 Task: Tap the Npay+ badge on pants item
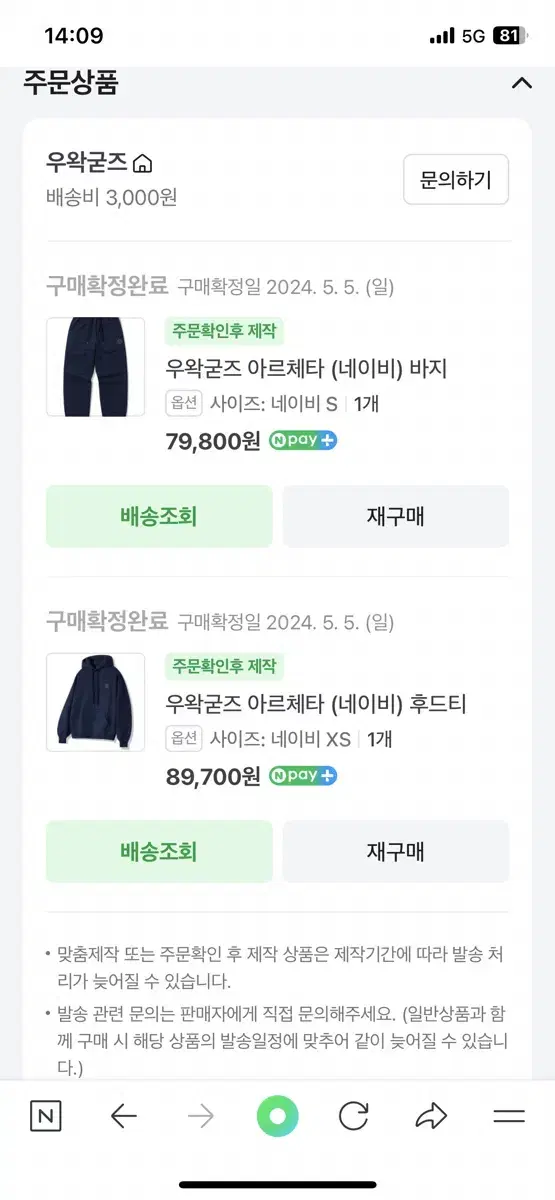(303, 440)
